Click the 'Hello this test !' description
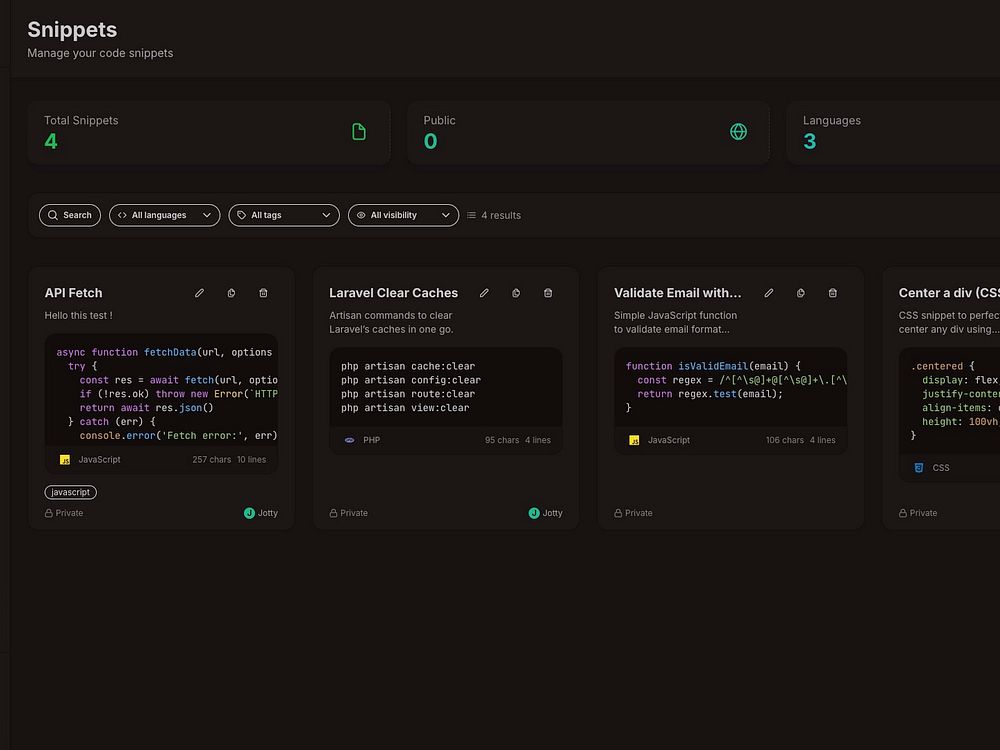Viewport: 1000px width, 750px height. pyautogui.click(x=78, y=315)
